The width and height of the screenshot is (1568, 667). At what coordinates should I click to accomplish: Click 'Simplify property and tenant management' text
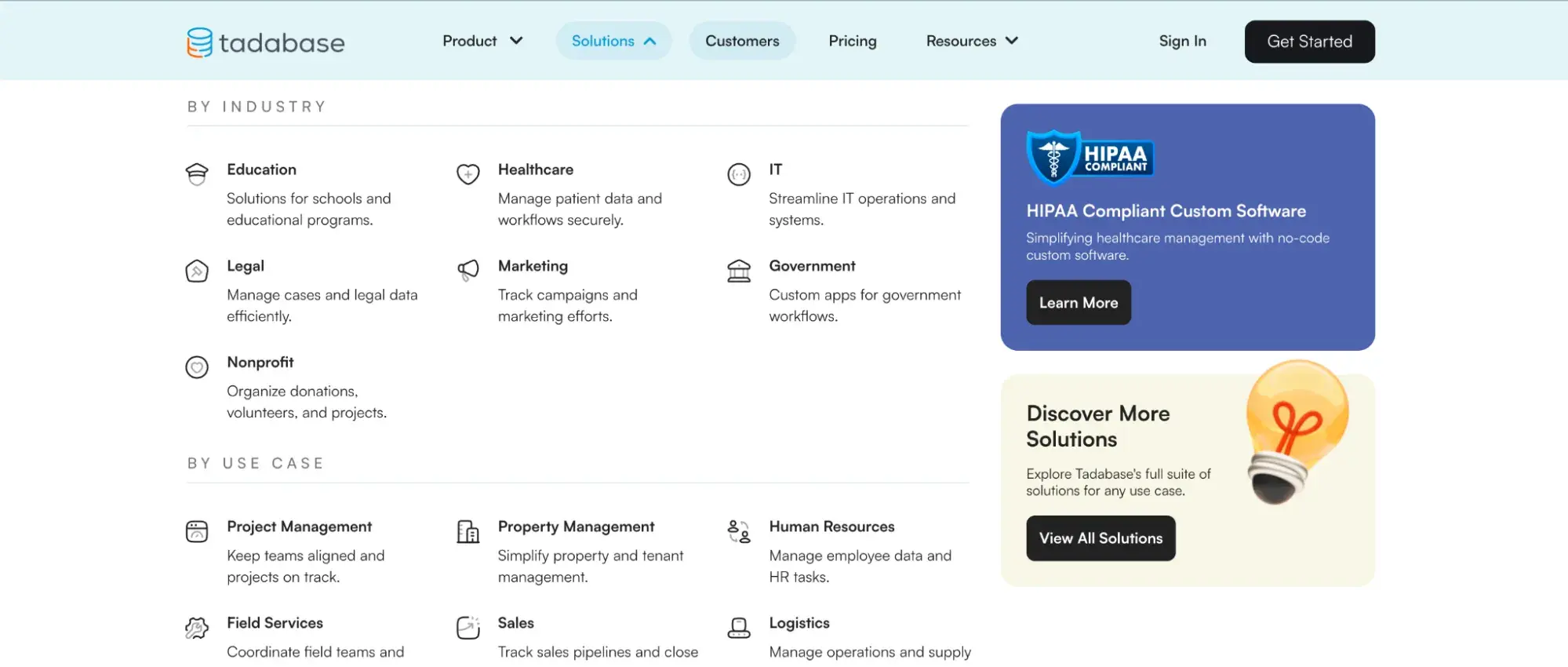[x=591, y=566]
